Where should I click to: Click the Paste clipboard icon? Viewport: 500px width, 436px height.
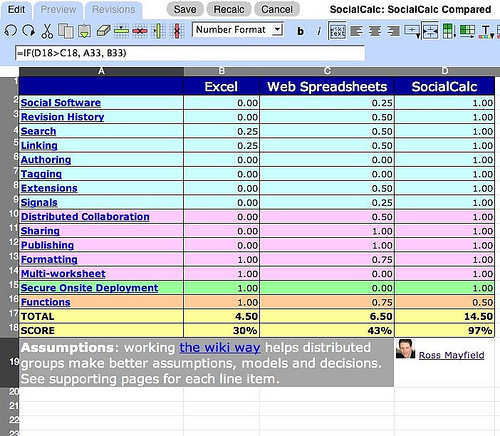[84, 31]
